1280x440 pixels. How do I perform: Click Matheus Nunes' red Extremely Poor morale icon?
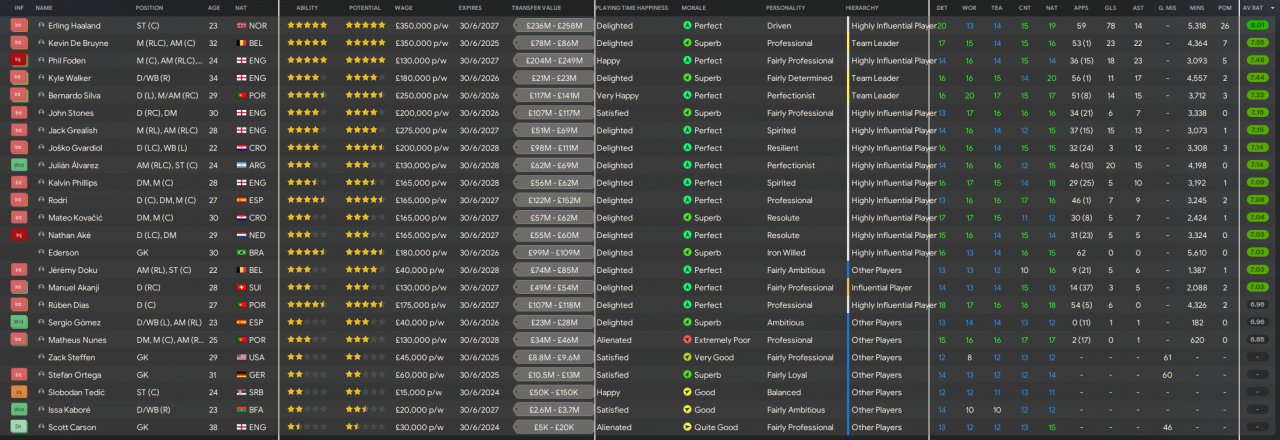point(686,340)
